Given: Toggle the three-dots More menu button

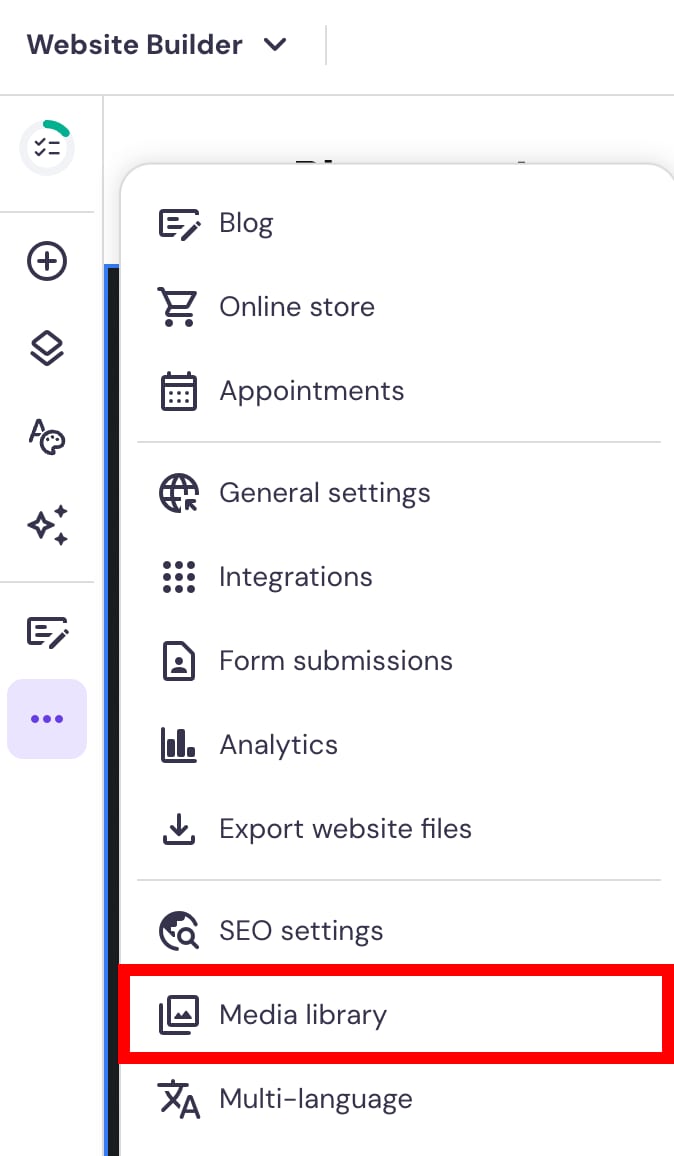Looking at the screenshot, I should coord(47,719).
